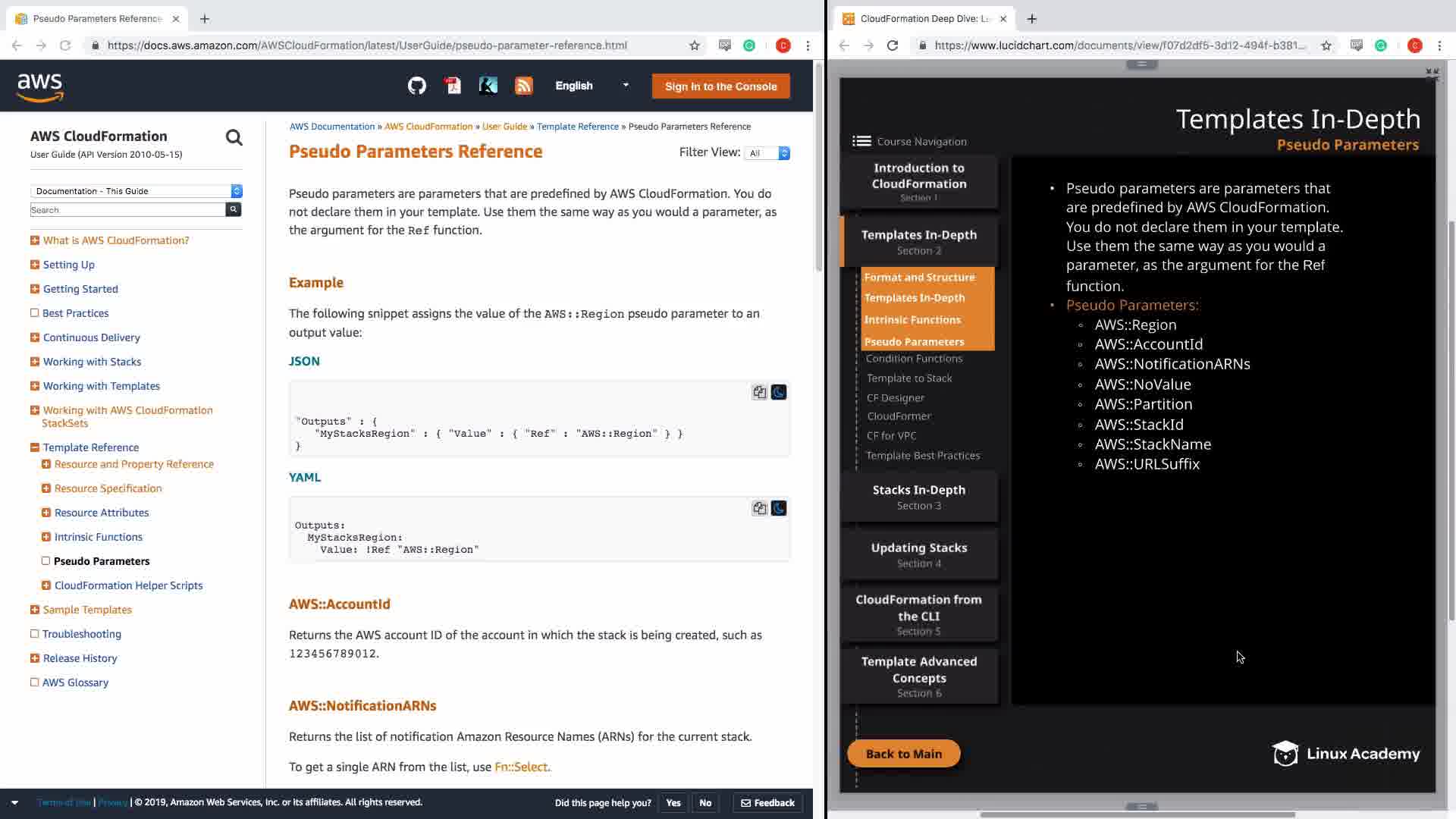Open the Kindle icon in AWS header
Screen dimensions: 1456x819
click(x=488, y=86)
